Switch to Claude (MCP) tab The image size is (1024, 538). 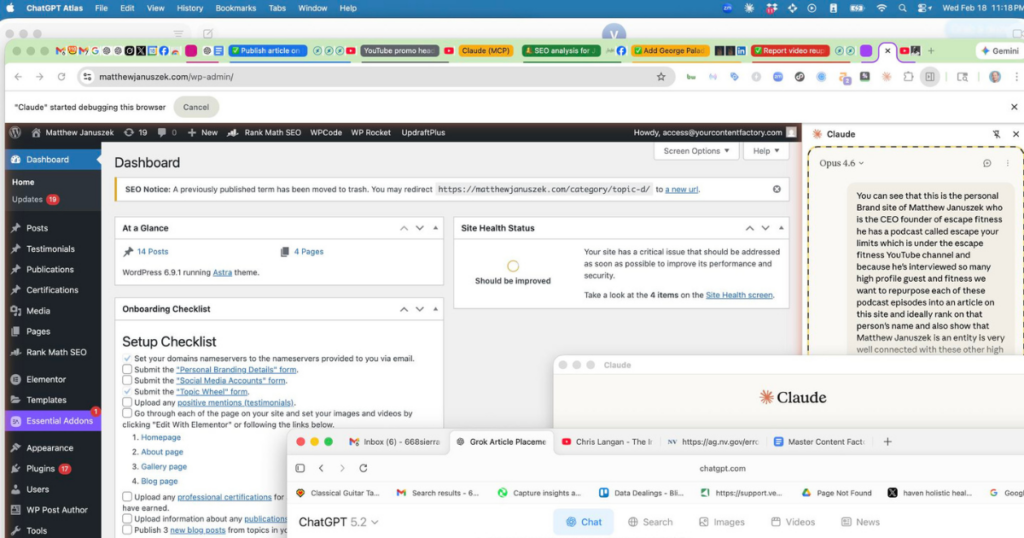coord(485,50)
